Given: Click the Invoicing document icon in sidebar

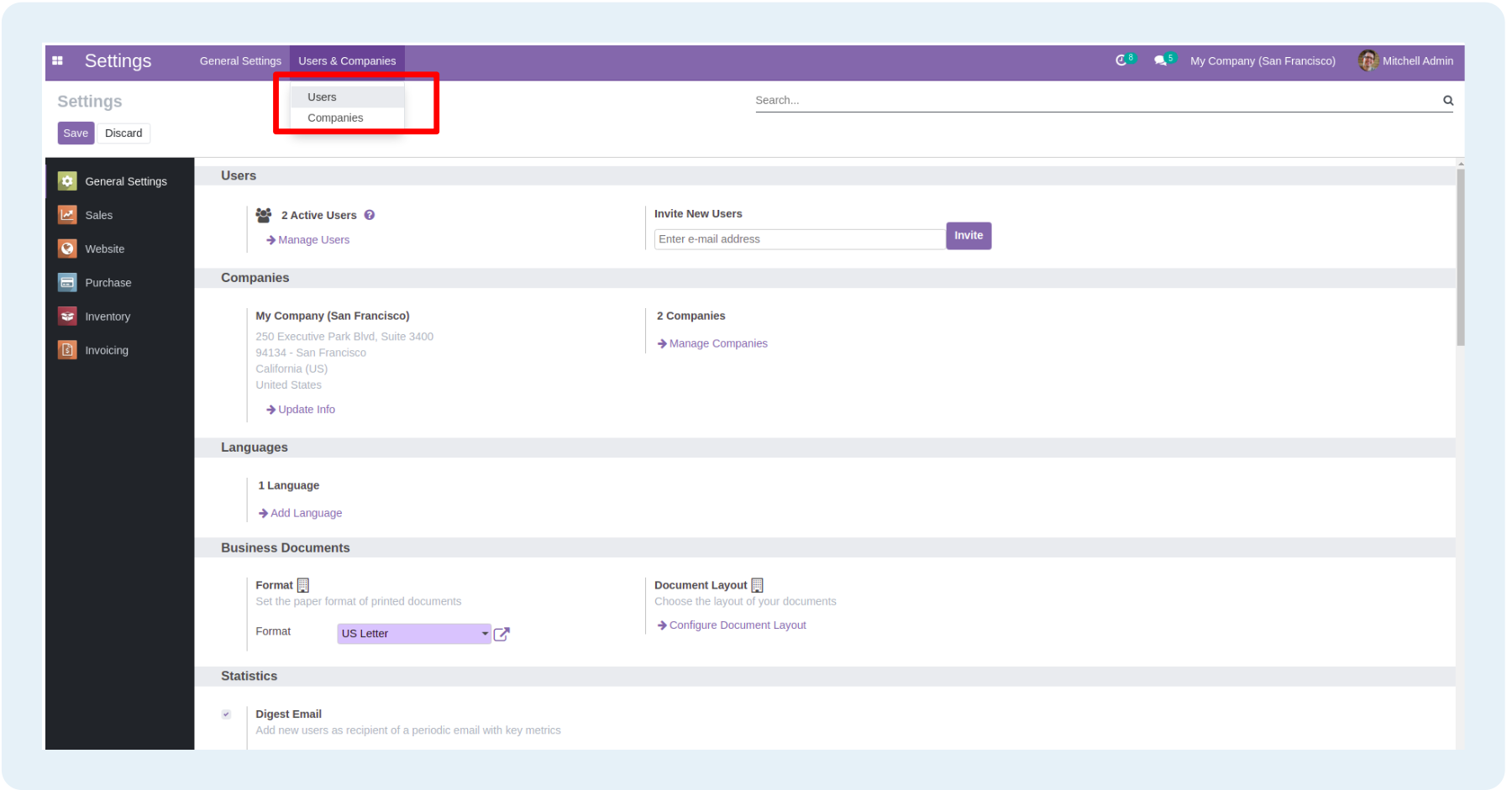Looking at the screenshot, I should [67, 350].
